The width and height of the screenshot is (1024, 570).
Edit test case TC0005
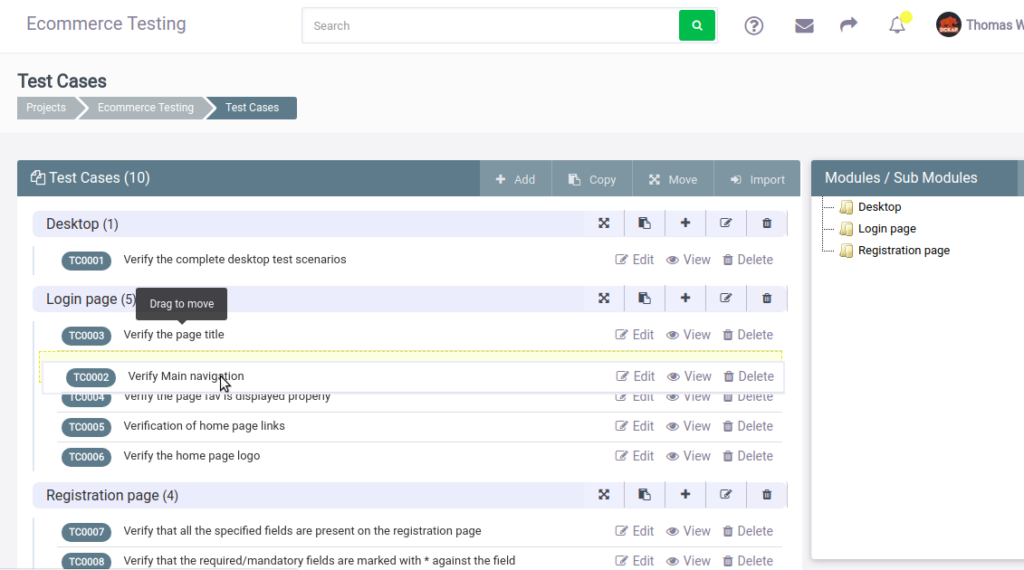[634, 426]
